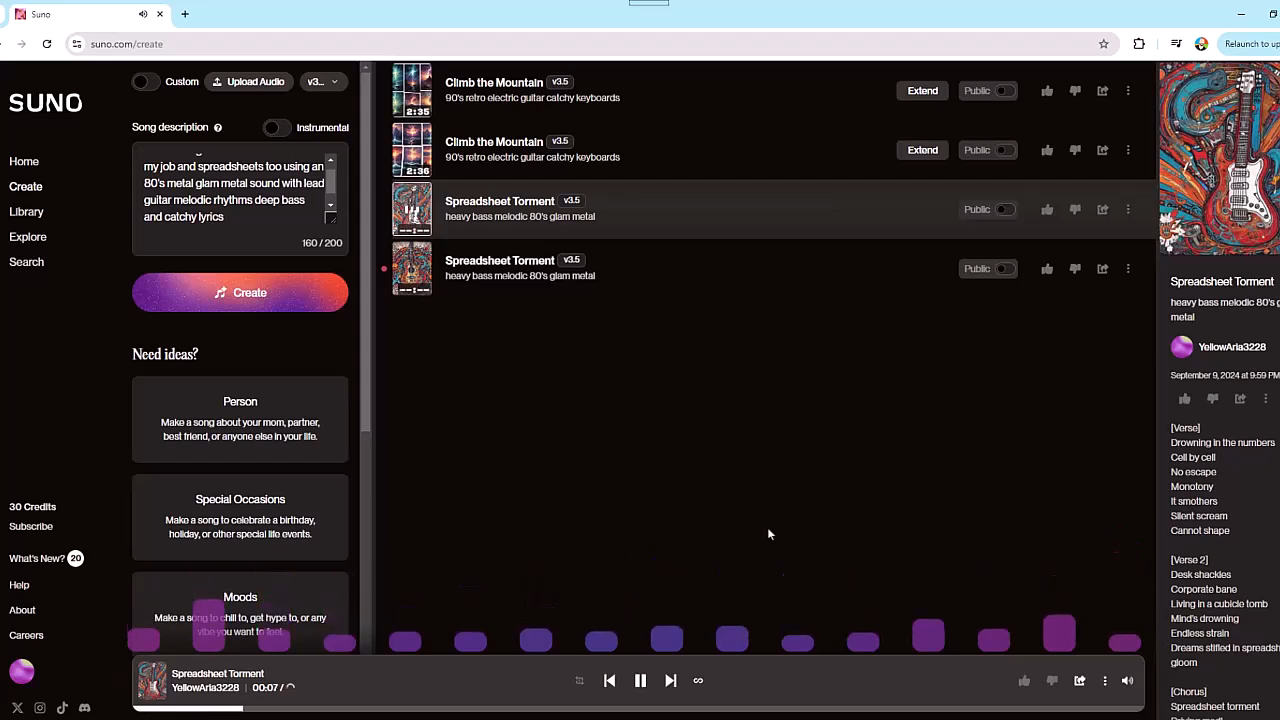The image size is (1280, 720).
Task: Dislike the second Spreadsheet Torment song
Action: (x=1075, y=268)
